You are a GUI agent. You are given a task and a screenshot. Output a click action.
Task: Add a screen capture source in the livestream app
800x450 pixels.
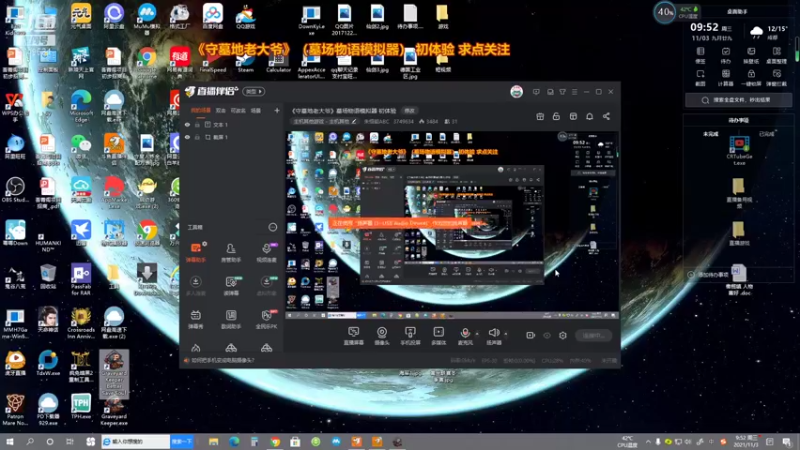(353, 336)
